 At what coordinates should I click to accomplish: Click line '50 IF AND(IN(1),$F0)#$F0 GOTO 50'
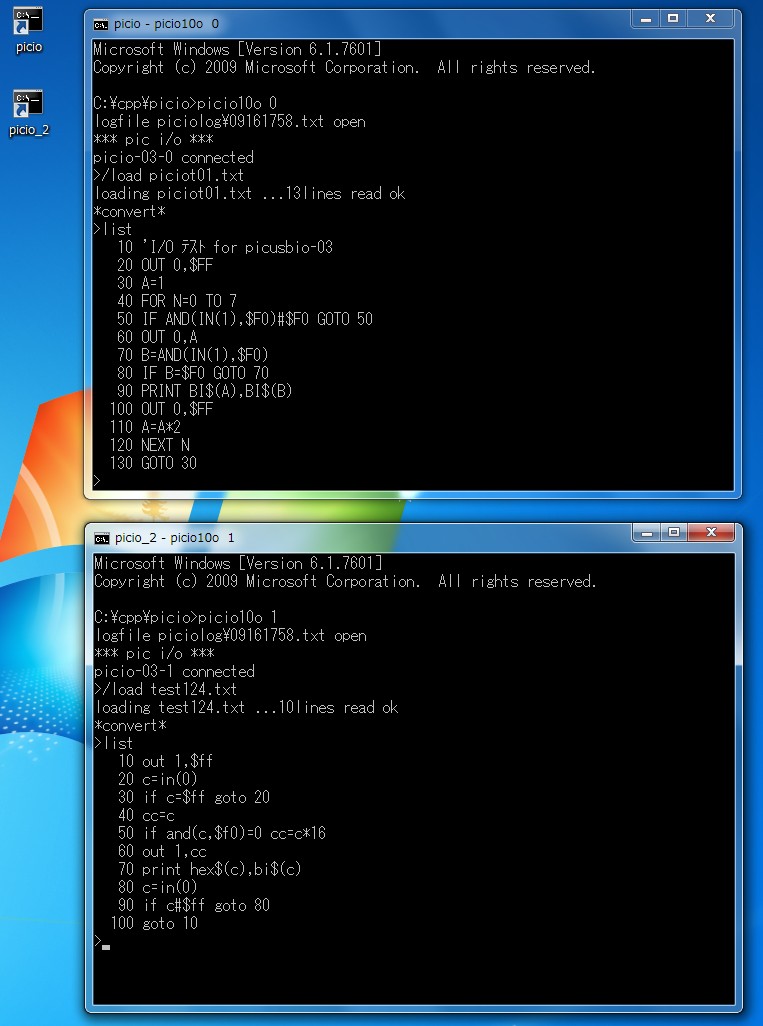(x=245, y=319)
